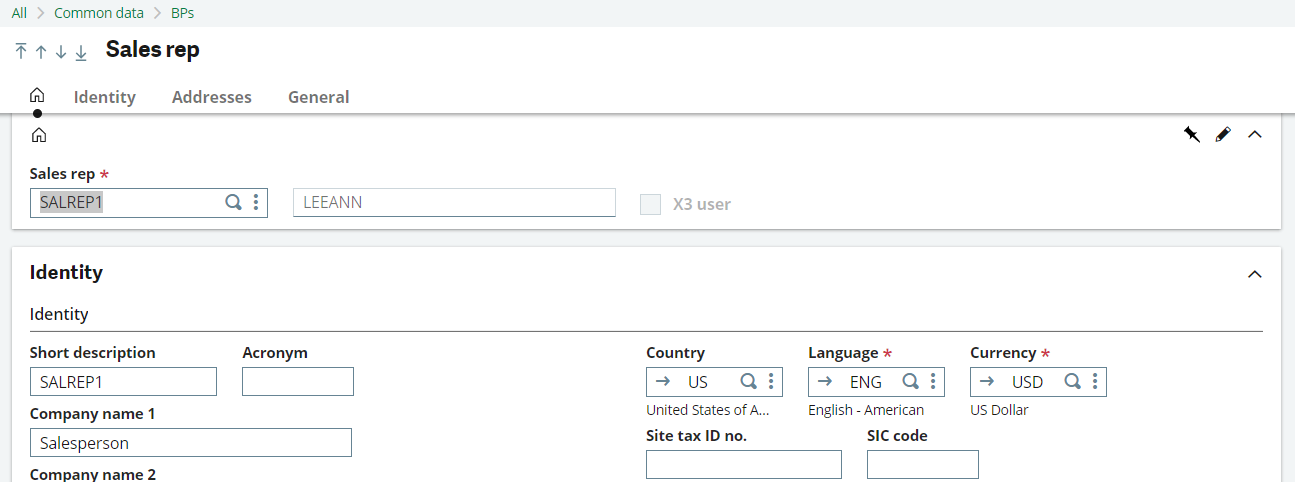This screenshot has height=482, width=1295.
Task: Open Country field search magnifier
Action: tap(748, 381)
